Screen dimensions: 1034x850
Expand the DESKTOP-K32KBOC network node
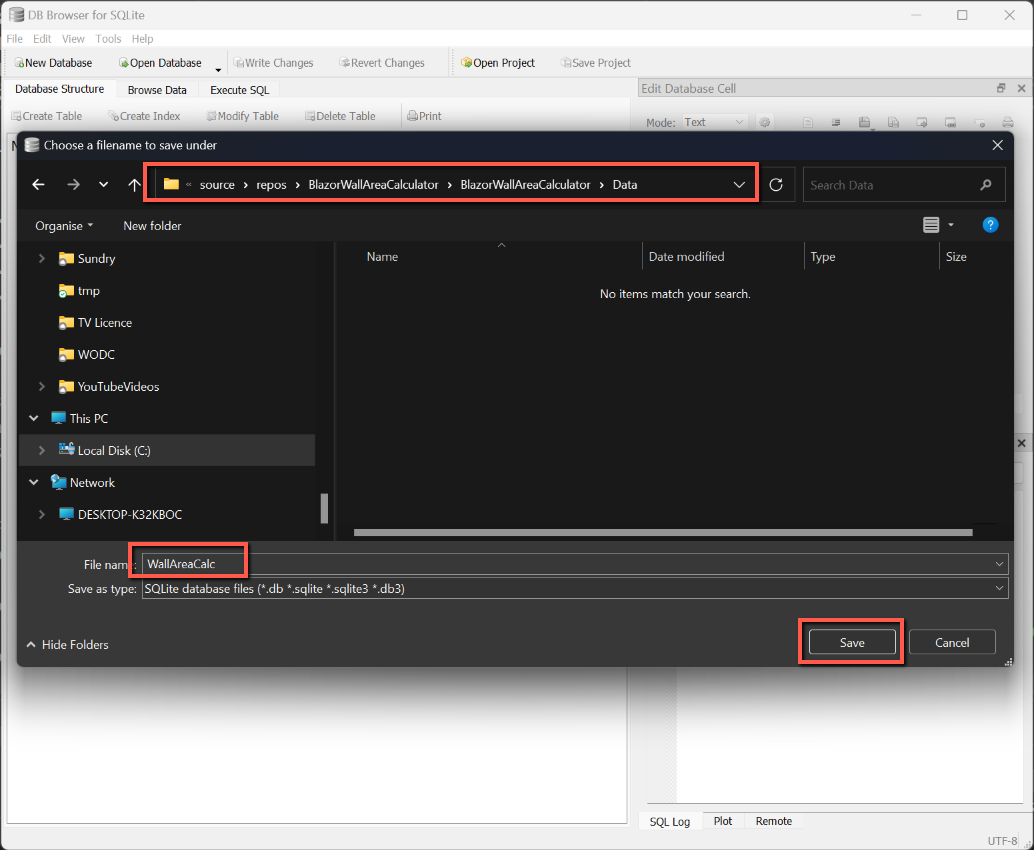click(41, 515)
